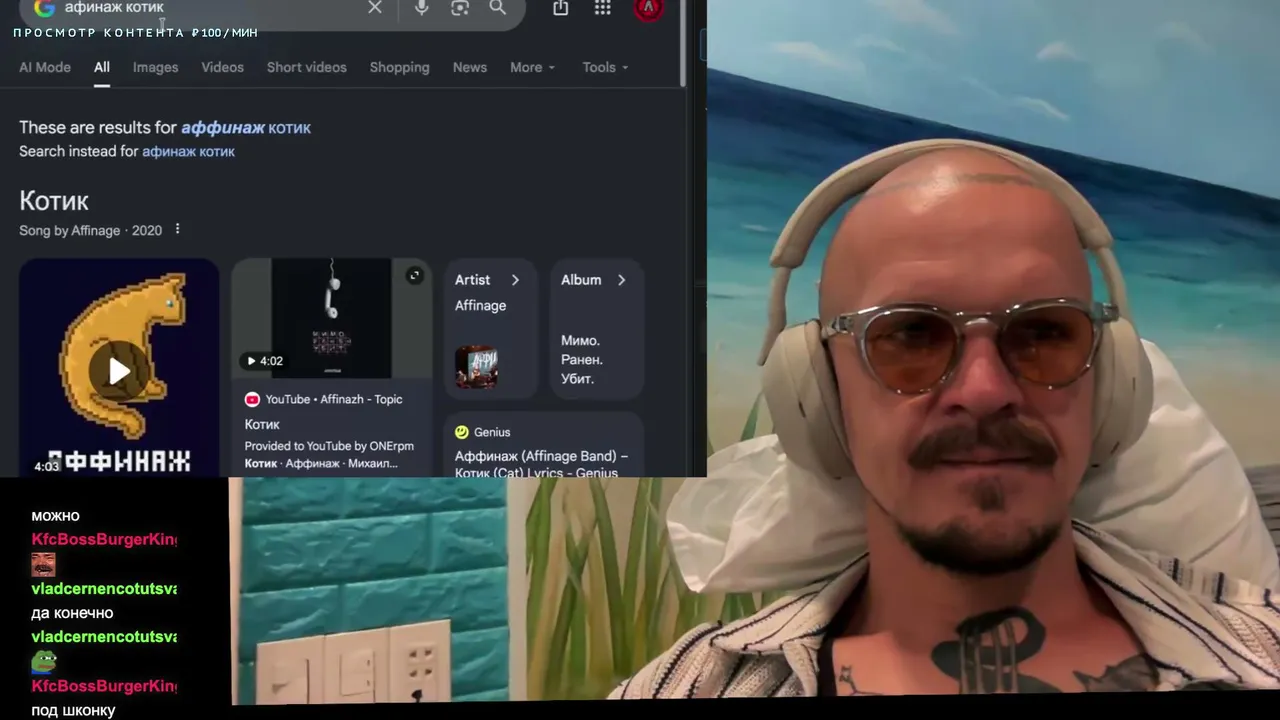Open the YouTube • Affinazh - Topic source
The height and width of the screenshot is (720, 1280).
click(334, 399)
